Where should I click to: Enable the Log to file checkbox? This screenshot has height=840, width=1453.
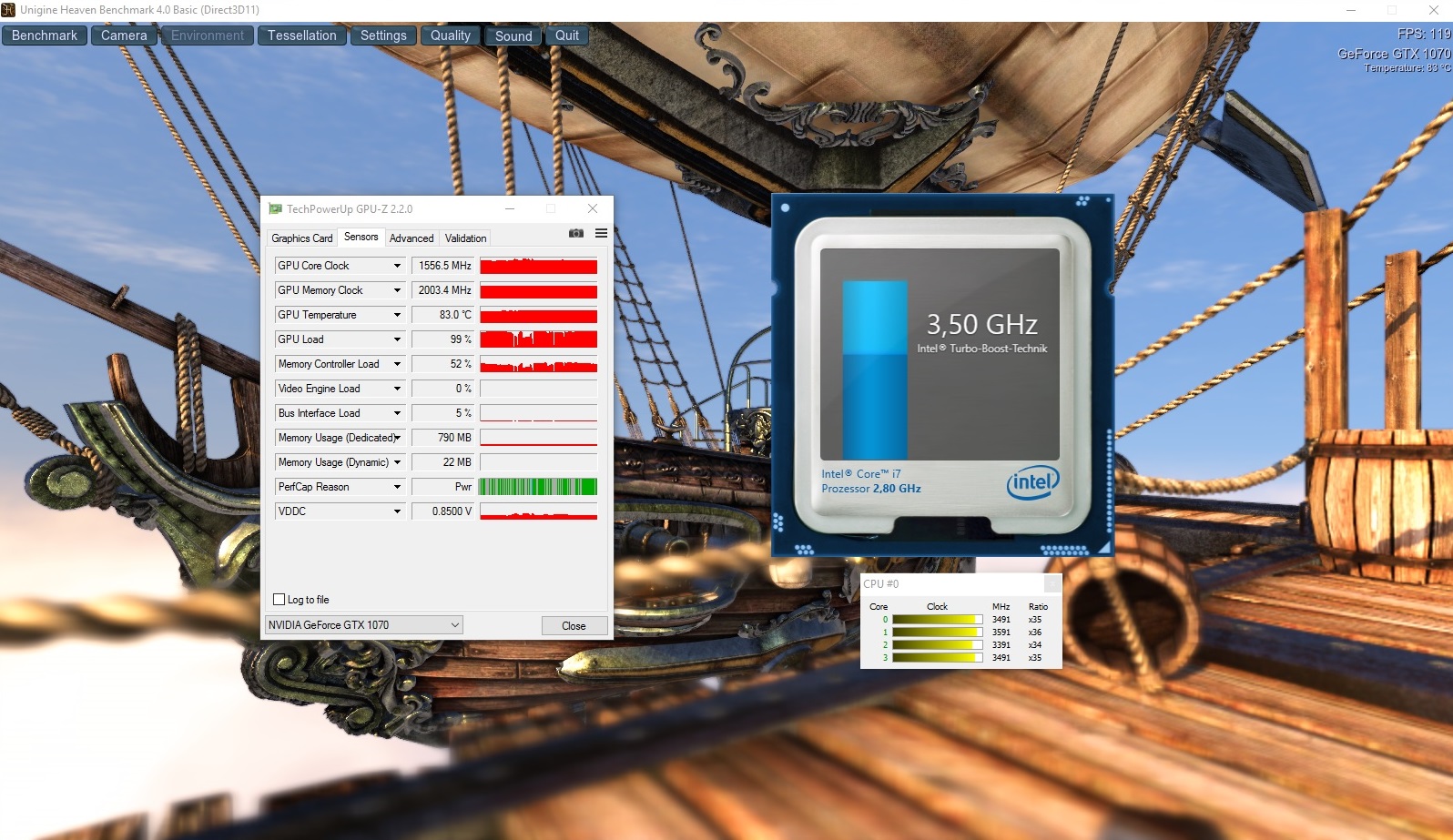click(x=279, y=600)
